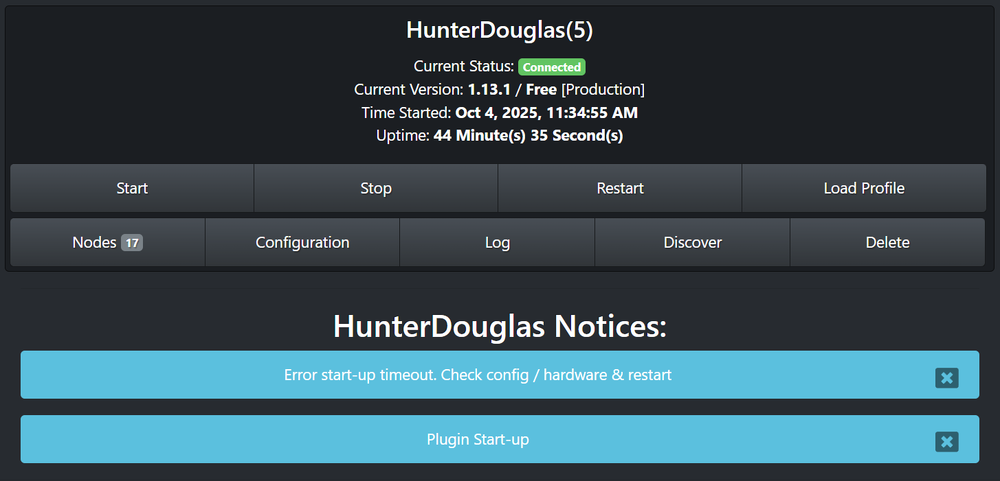Screen dimensions: 1000x481
Task: Open the Load Profile option
Action: pyautogui.click(x=864, y=188)
